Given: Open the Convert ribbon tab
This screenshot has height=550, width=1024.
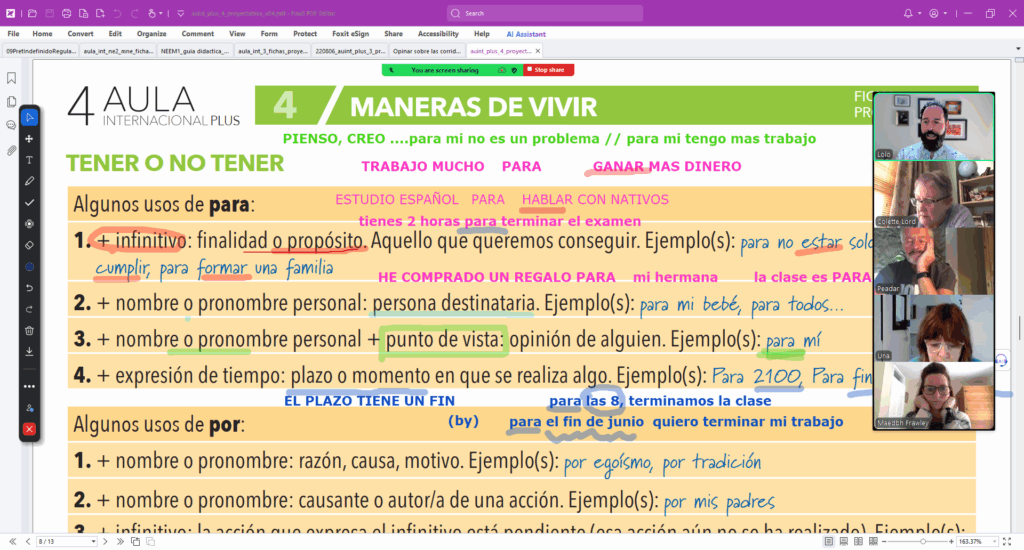Looking at the screenshot, I should pos(80,34).
